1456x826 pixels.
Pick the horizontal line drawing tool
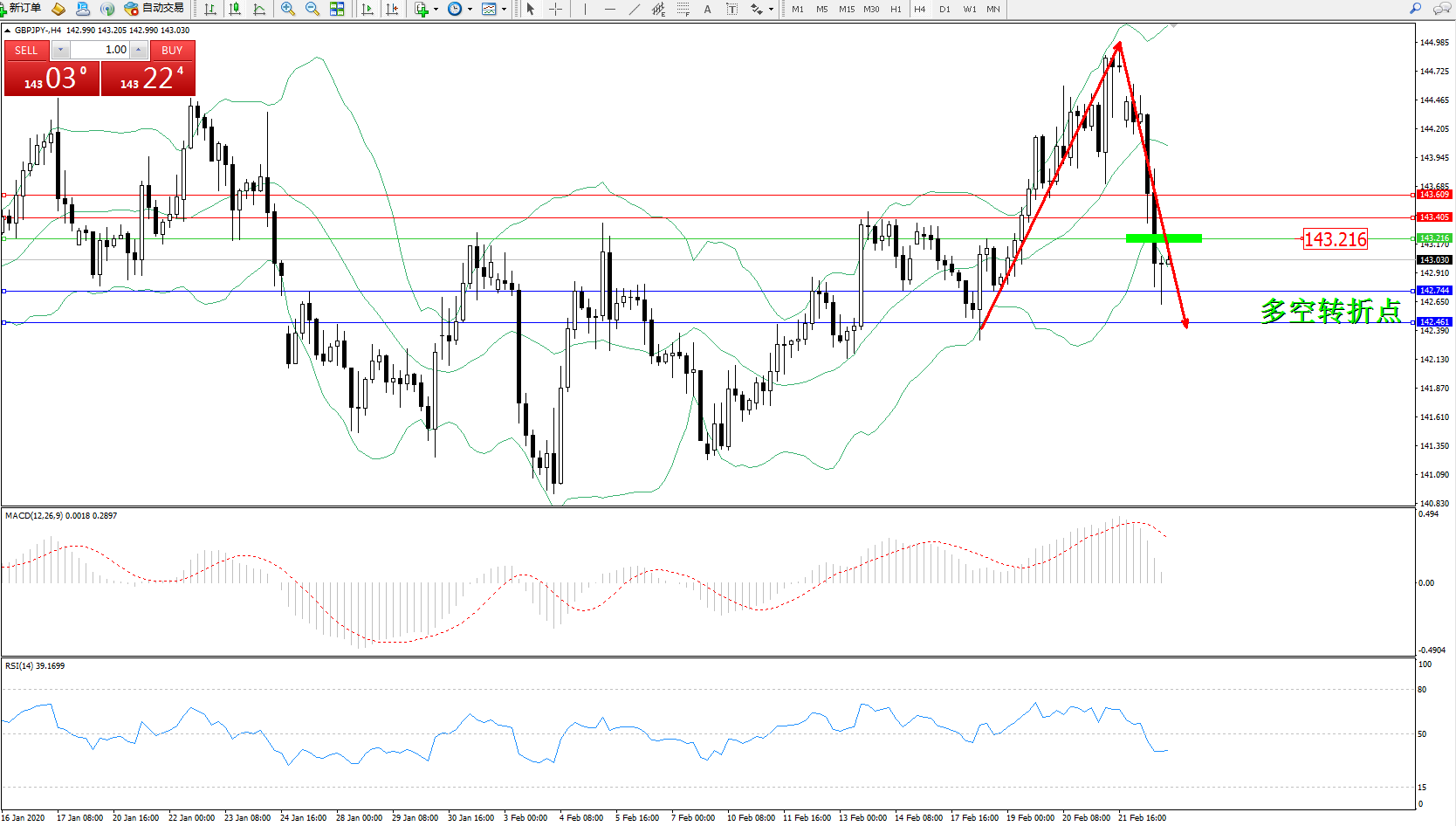pyautogui.click(x=610, y=9)
